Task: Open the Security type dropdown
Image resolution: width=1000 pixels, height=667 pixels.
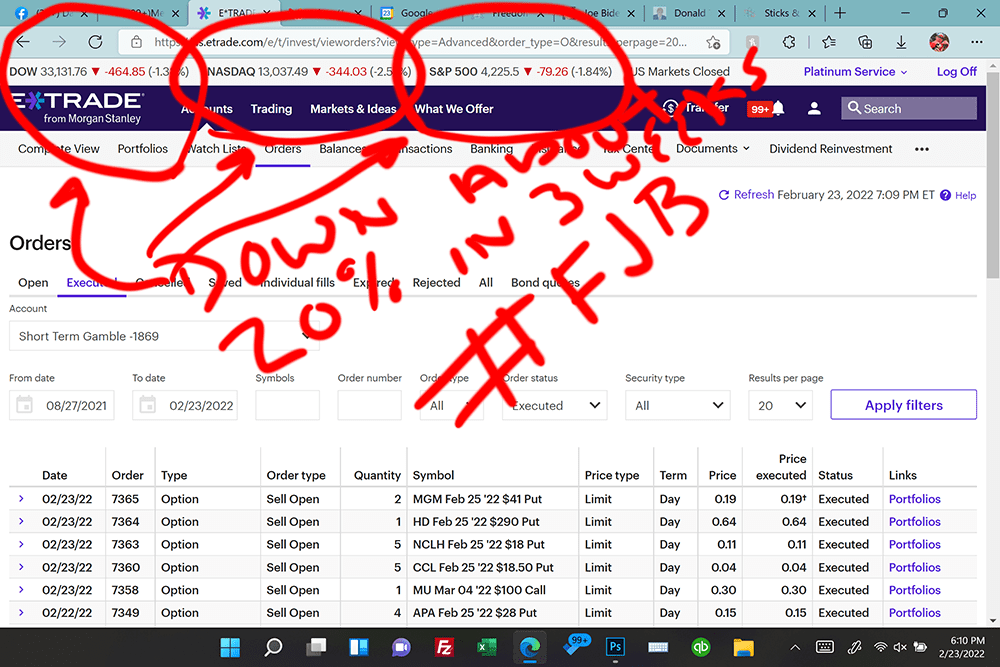Action: click(x=678, y=405)
